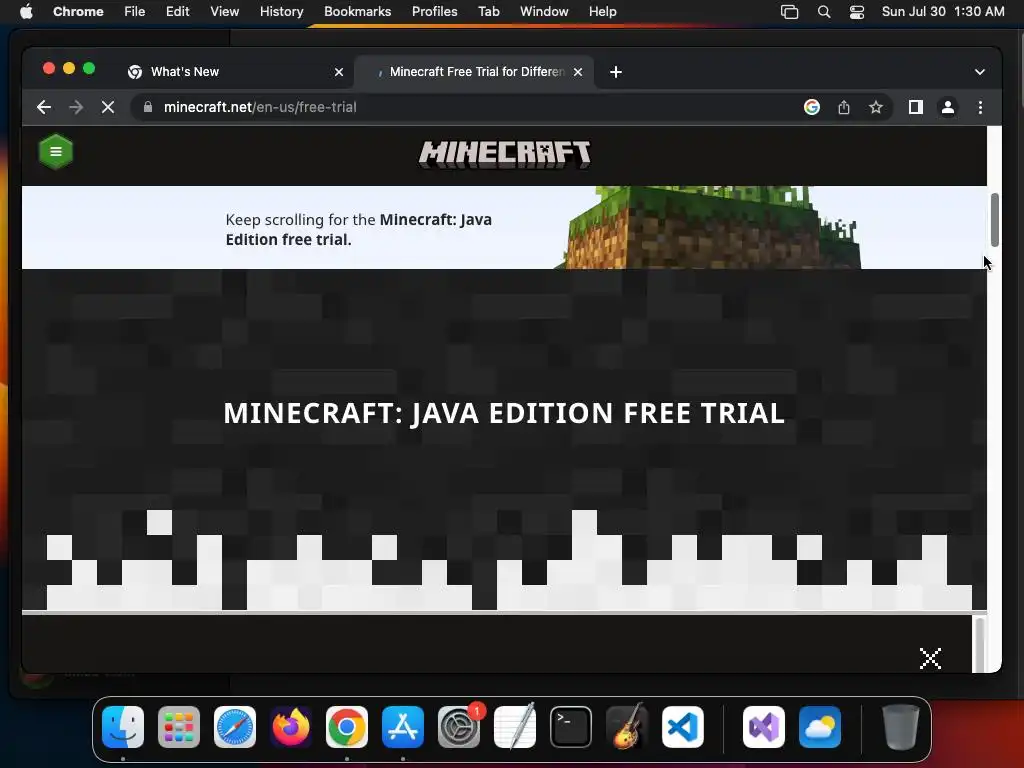1024x768 pixels.
Task: Open Finder from the Dock
Action: point(123,727)
